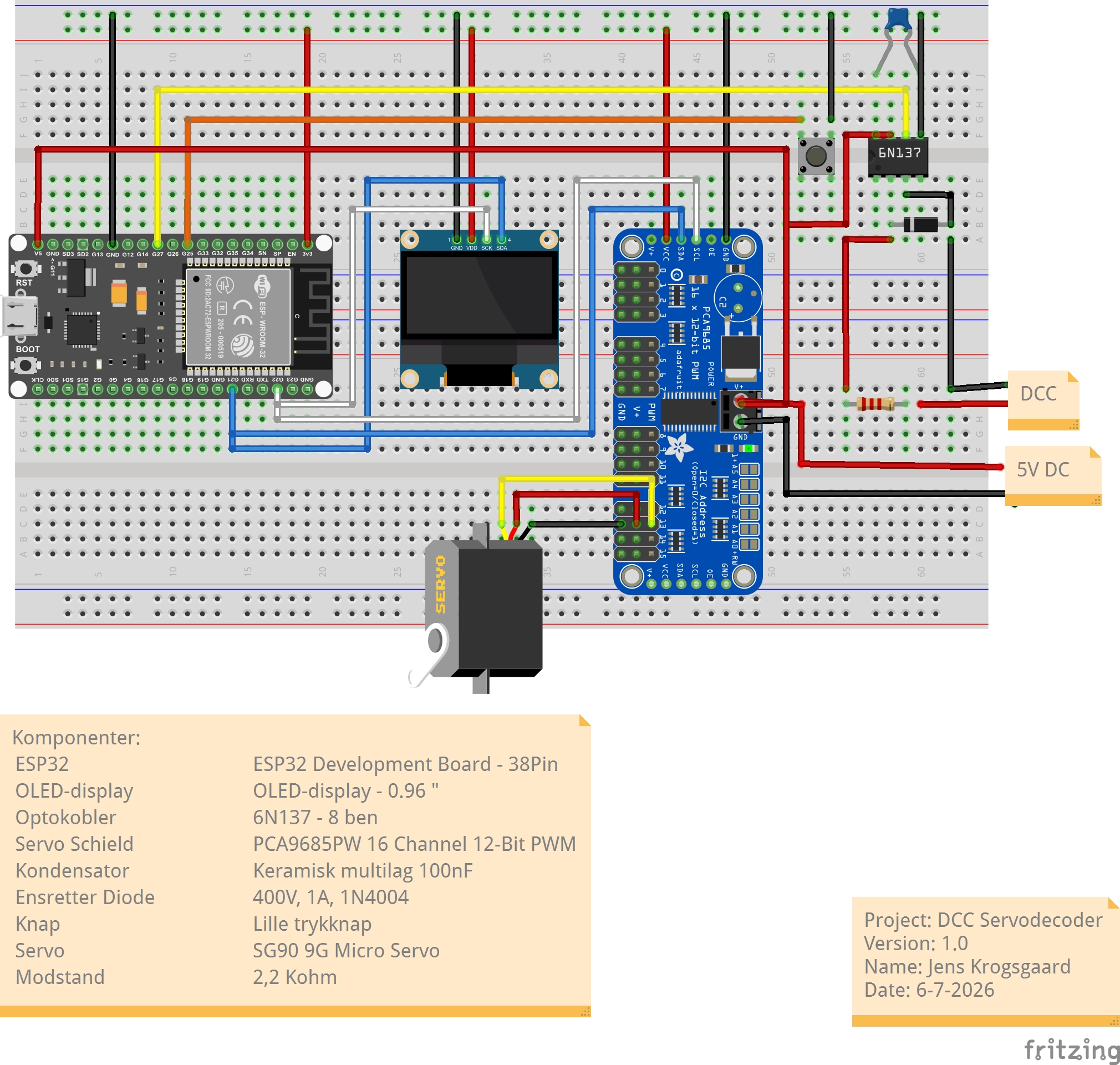
Task: Click the GND screw terminal on PCA9685
Action: click(740, 420)
